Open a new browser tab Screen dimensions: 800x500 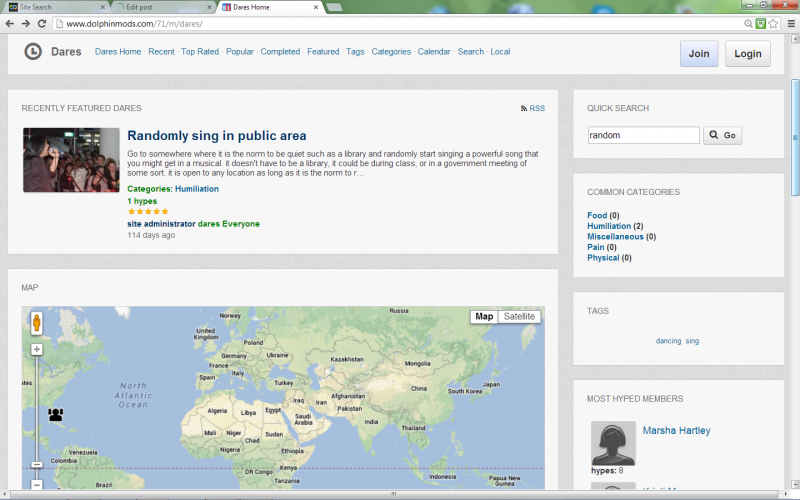tap(334, 7)
